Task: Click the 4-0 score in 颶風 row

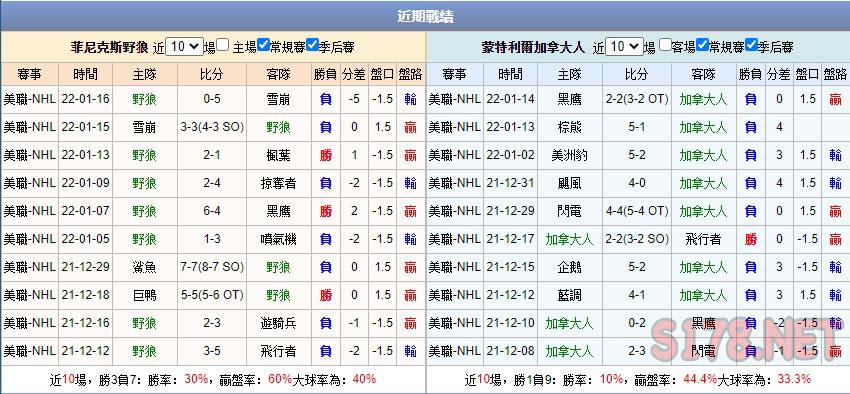Action: [637, 183]
